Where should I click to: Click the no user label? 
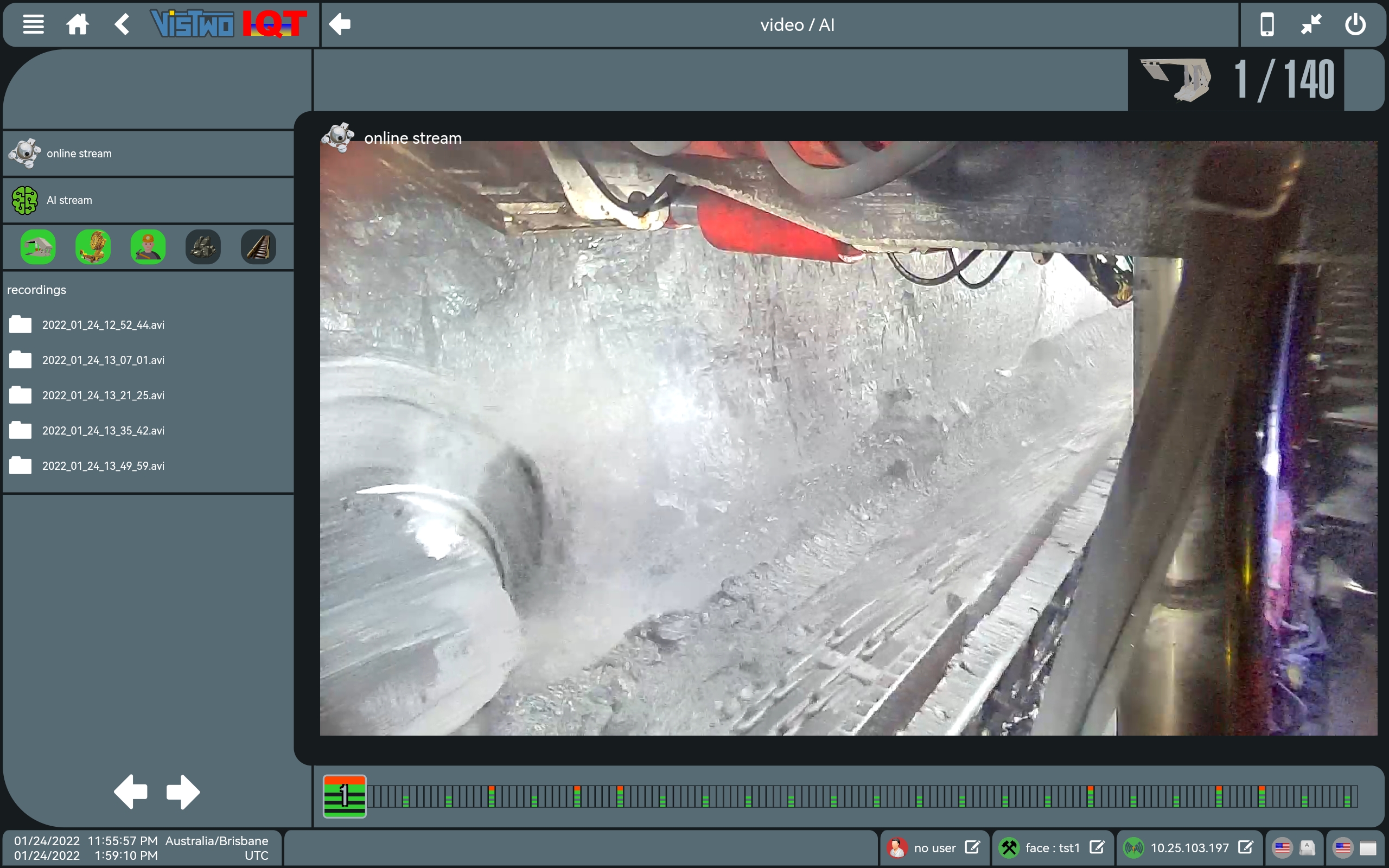click(x=935, y=848)
